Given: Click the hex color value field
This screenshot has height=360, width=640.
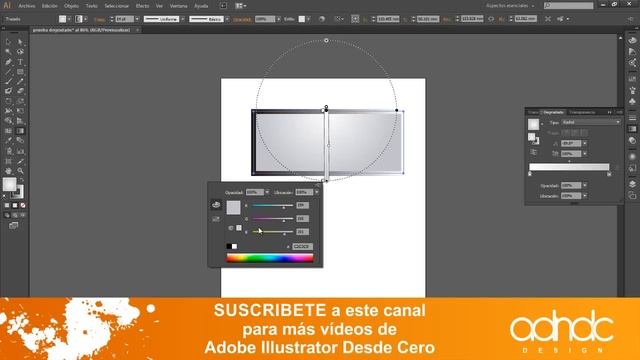Looking at the screenshot, I should coord(302,247).
